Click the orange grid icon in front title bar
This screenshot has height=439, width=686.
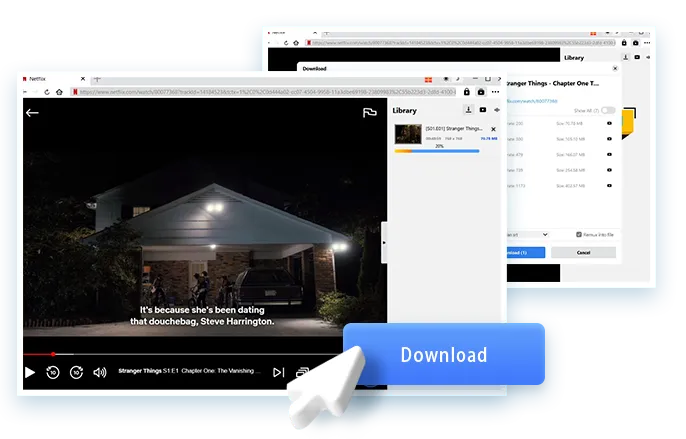(x=428, y=80)
